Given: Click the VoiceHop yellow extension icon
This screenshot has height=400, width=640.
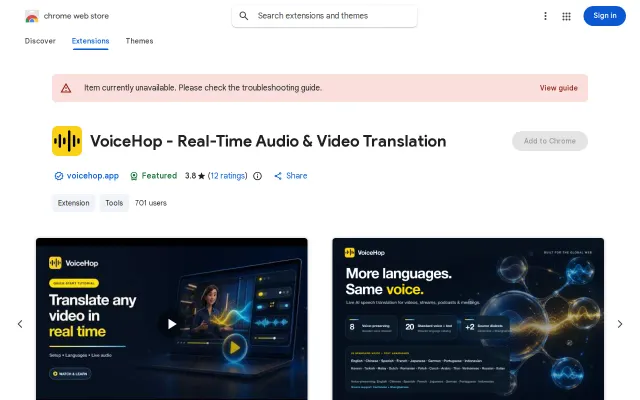Looking at the screenshot, I should click(x=67, y=141).
